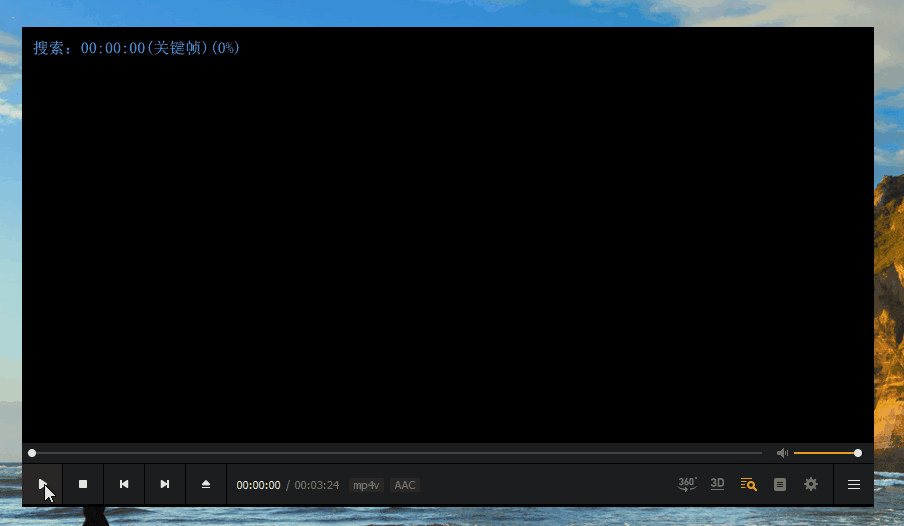Click the elapsed time 00:00:00 display
This screenshot has width=904, height=526.
pos(258,485)
